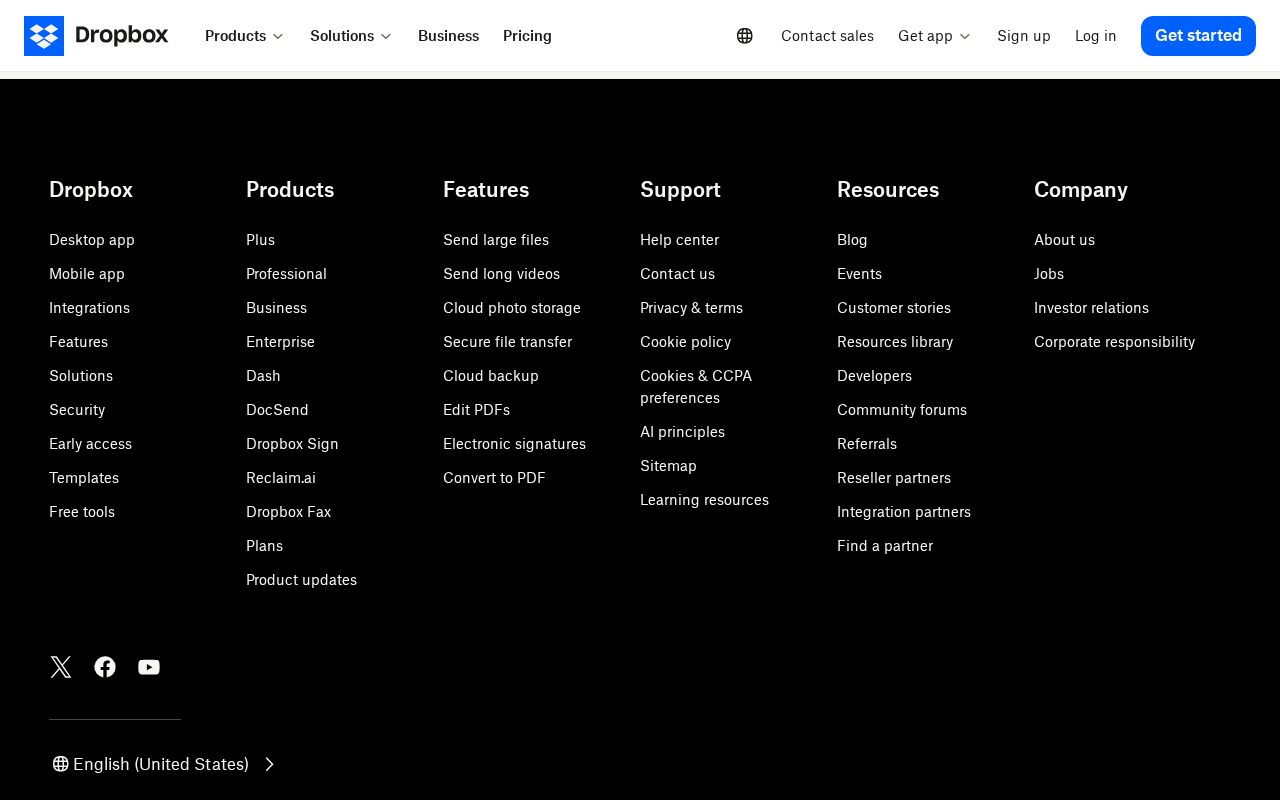Screen dimensions: 1280x800
Task: Expand the Products dropdown in the header
Action: pyautogui.click(x=244, y=36)
